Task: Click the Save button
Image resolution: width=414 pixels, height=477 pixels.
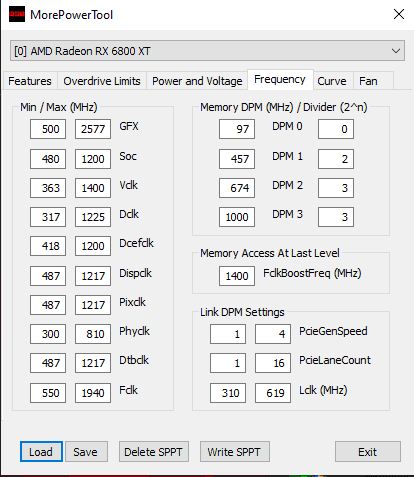Action: 86,452
